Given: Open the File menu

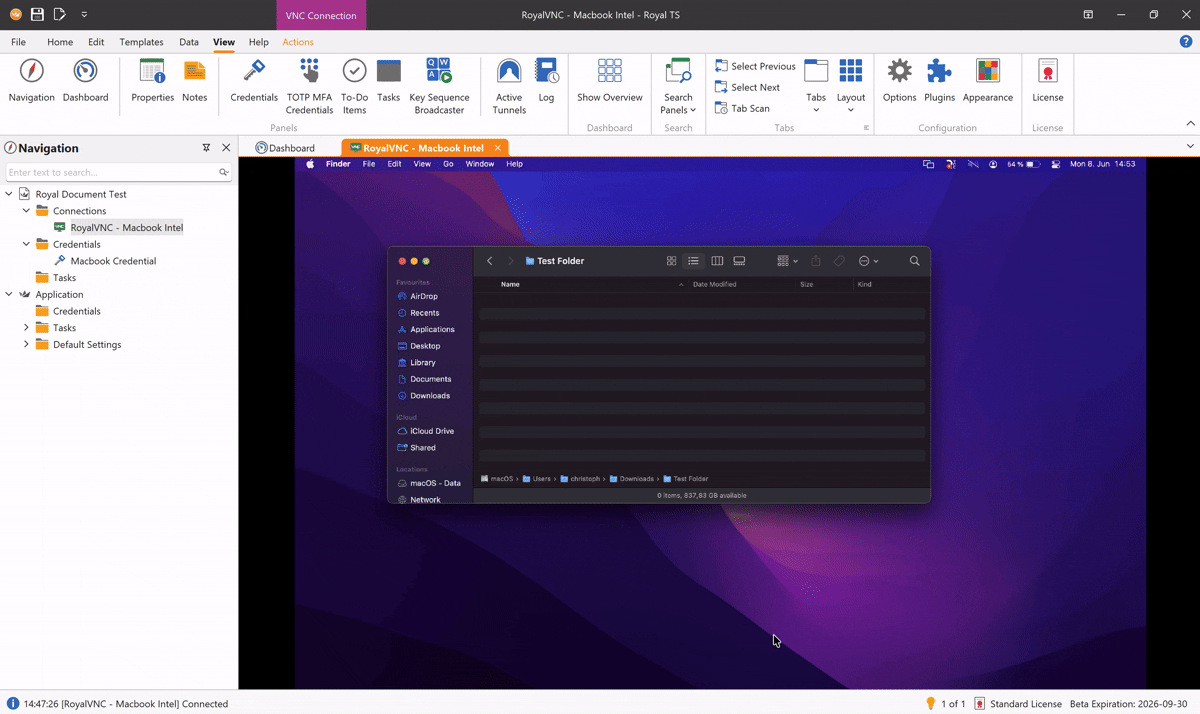Looking at the screenshot, I should (18, 42).
